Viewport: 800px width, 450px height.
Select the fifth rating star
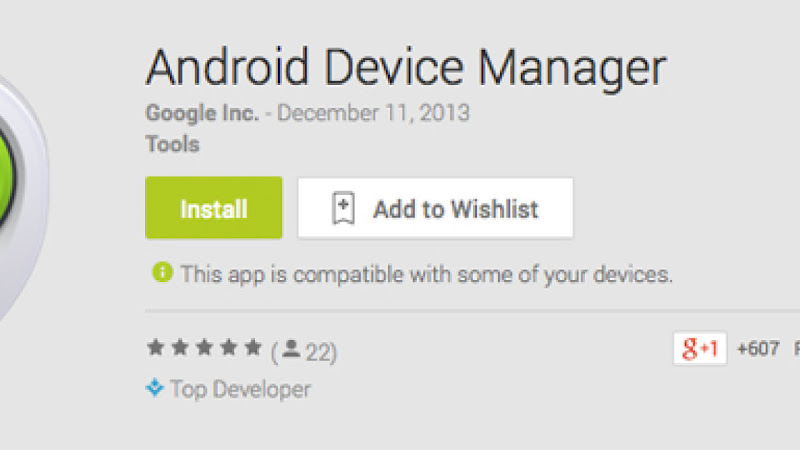pos(253,347)
